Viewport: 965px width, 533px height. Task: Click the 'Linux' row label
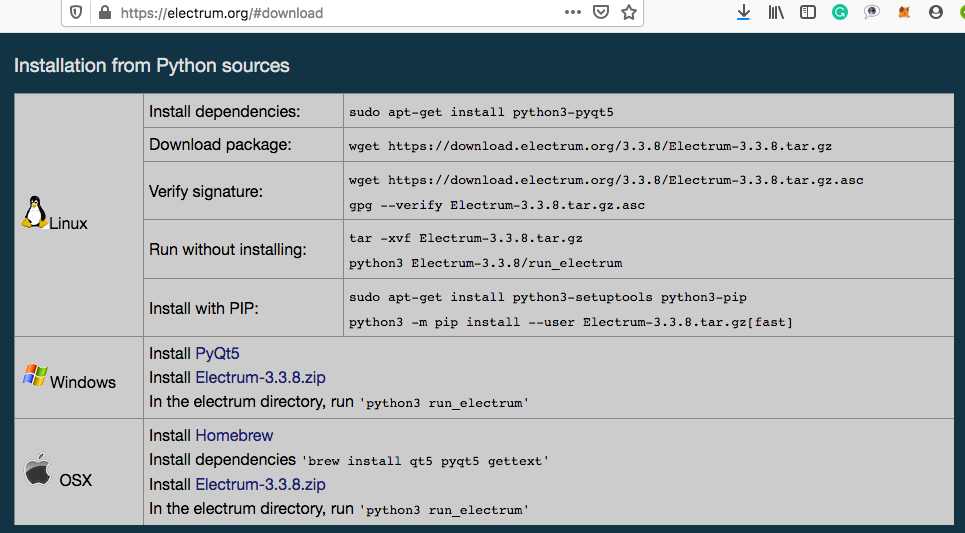68,223
